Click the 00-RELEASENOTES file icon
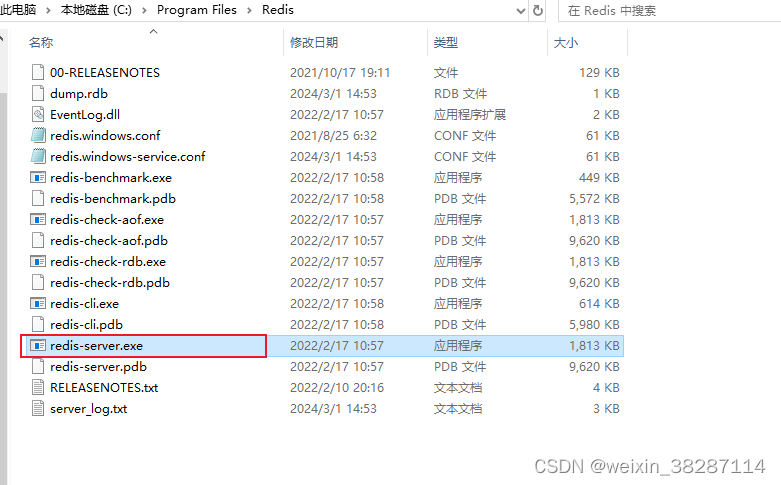 [x=38, y=73]
